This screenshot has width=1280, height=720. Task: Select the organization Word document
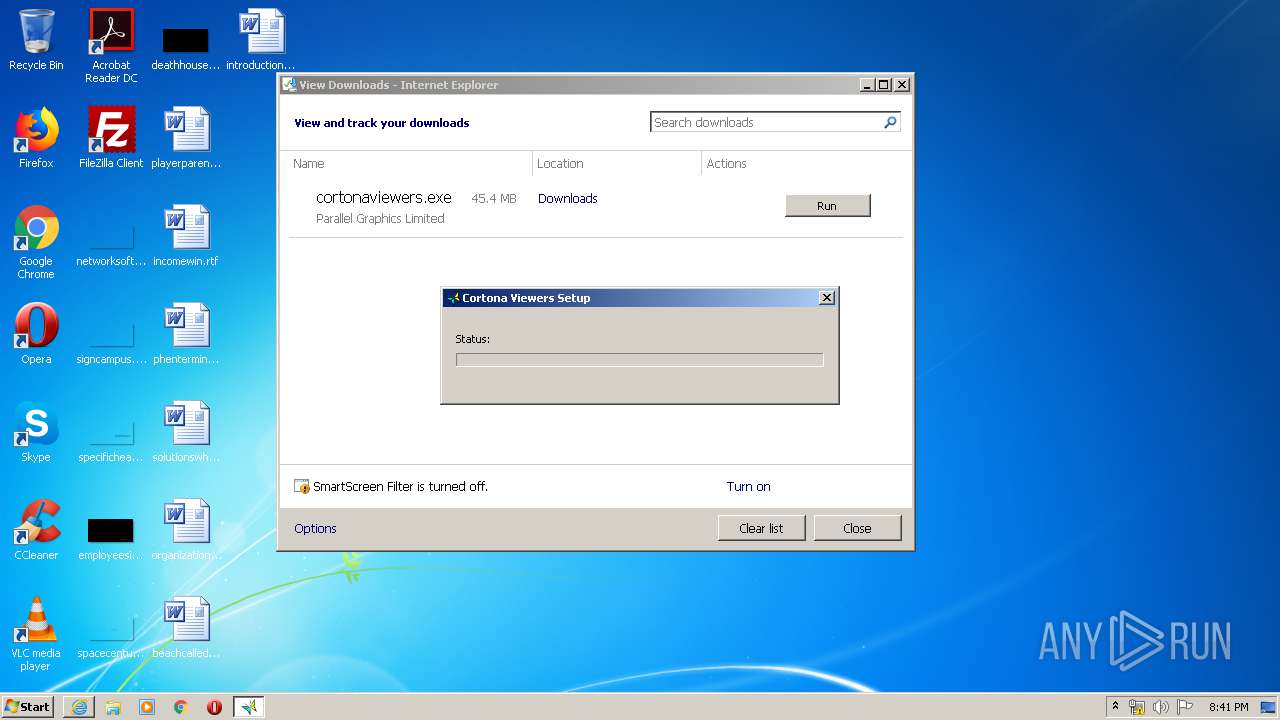[186, 530]
